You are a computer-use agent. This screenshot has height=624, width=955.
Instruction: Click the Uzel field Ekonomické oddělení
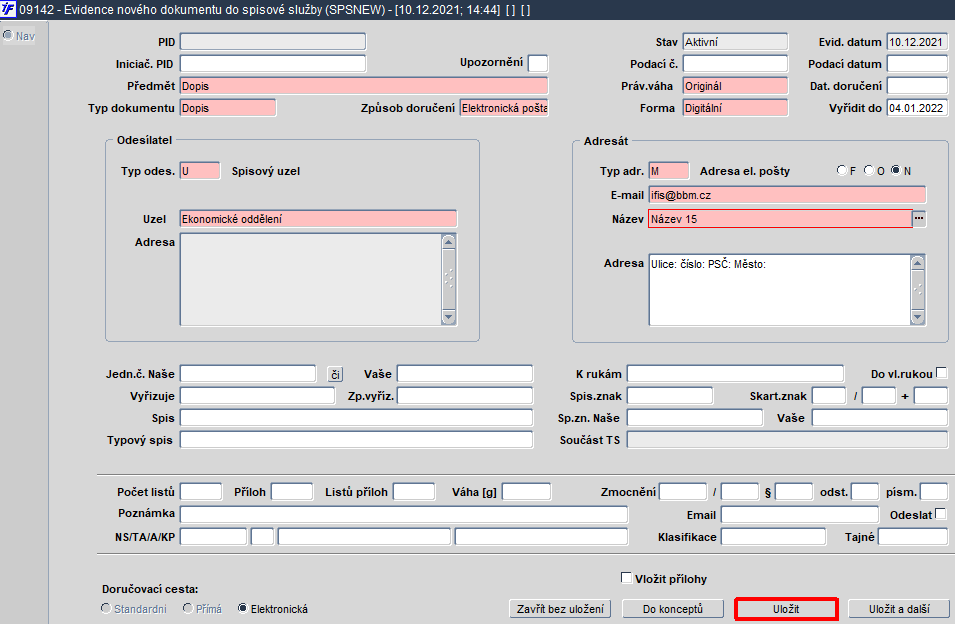click(318, 219)
